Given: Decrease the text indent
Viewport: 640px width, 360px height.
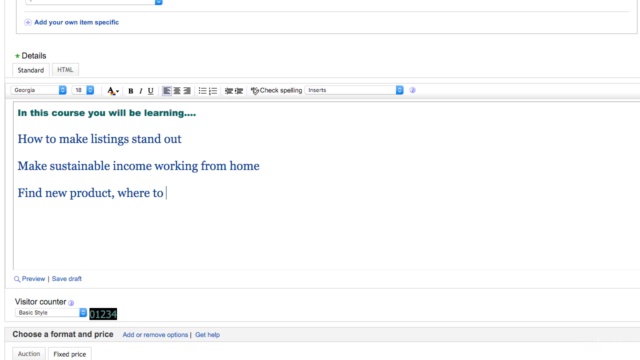Looking at the screenshot, I should coord(229,91).
